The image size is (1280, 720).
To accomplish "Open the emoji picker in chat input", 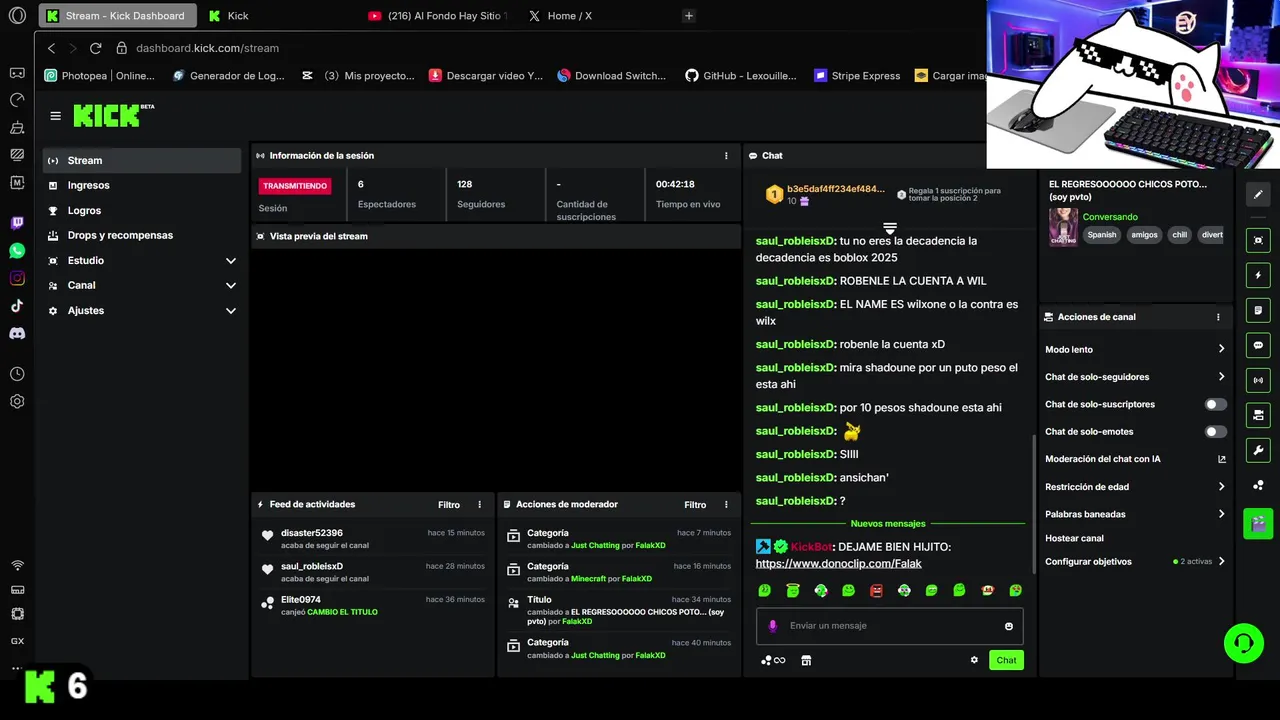I will [x=1008, y=626].
